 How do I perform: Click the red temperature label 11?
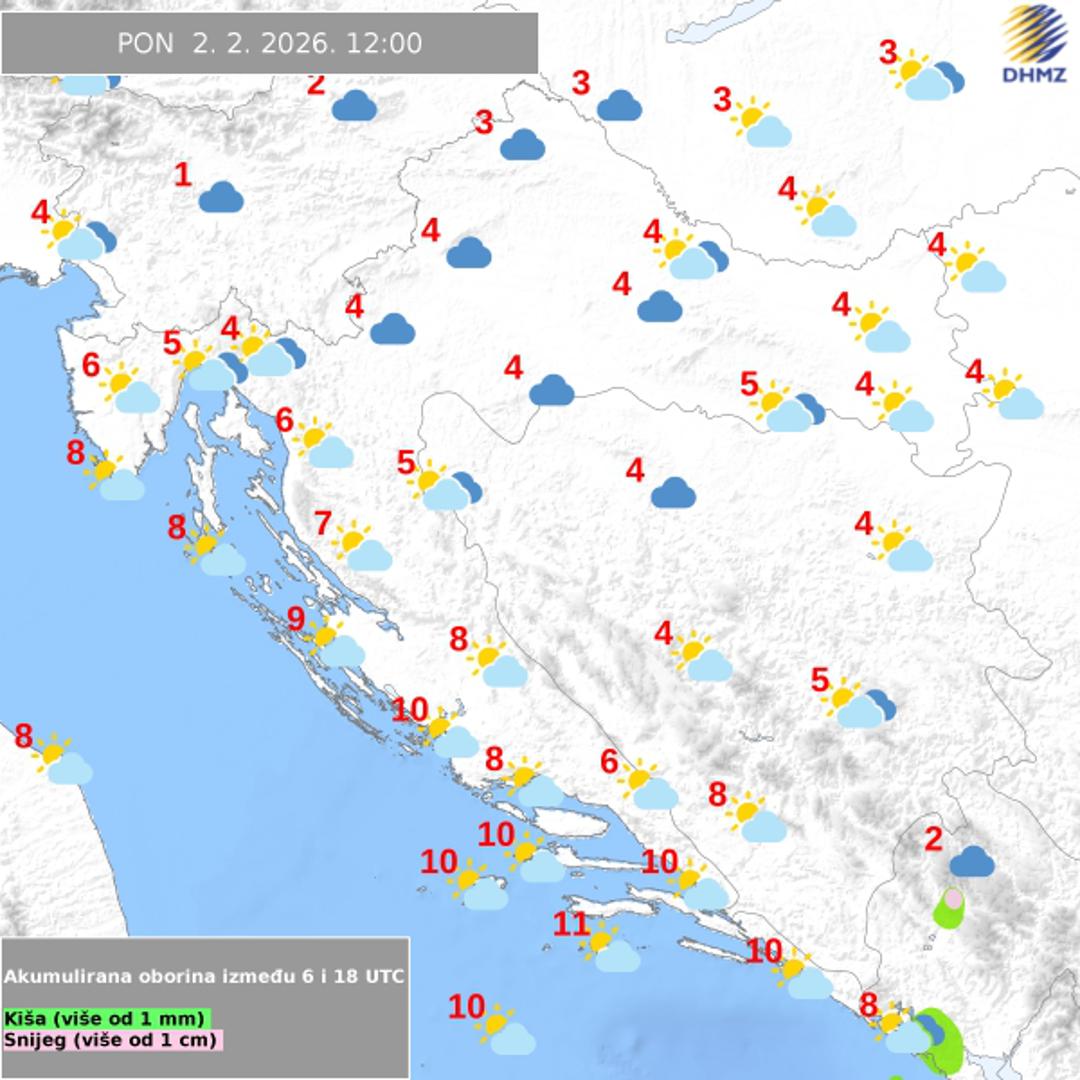571,925
